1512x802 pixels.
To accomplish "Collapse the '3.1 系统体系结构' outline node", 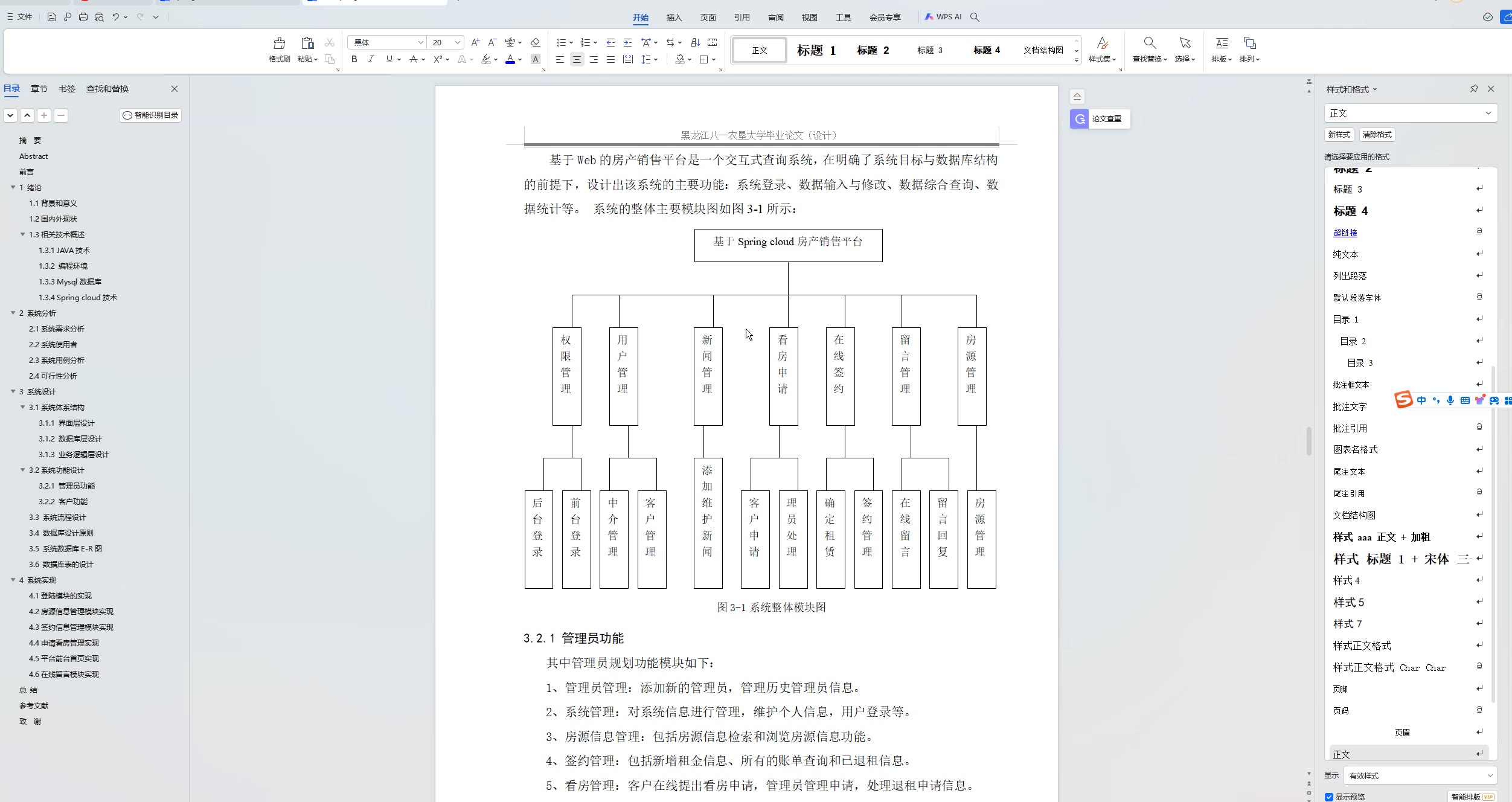I will 22,407.
